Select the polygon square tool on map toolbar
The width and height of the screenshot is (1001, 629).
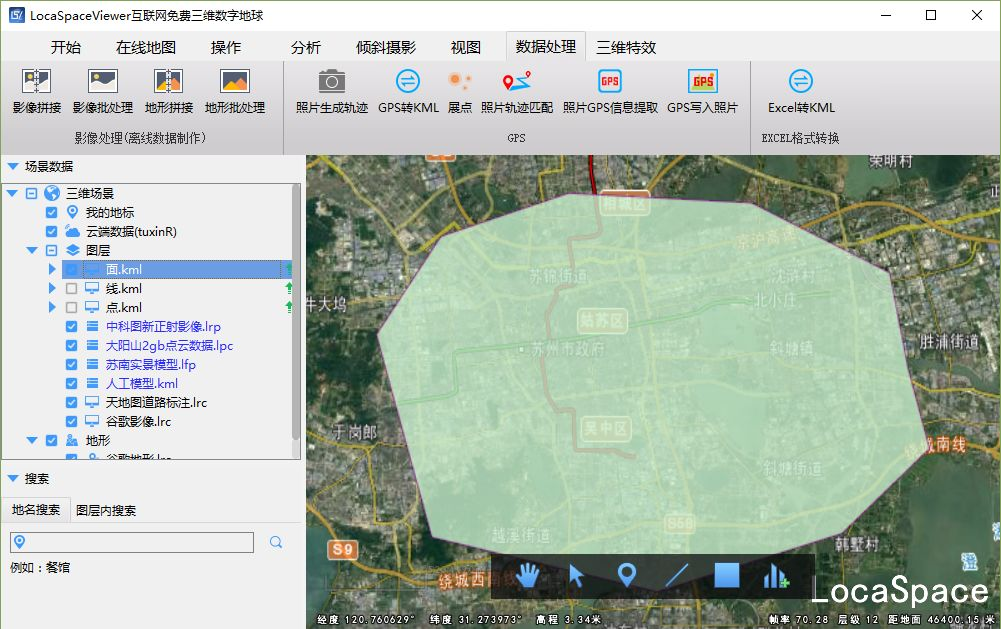(726, 575)
